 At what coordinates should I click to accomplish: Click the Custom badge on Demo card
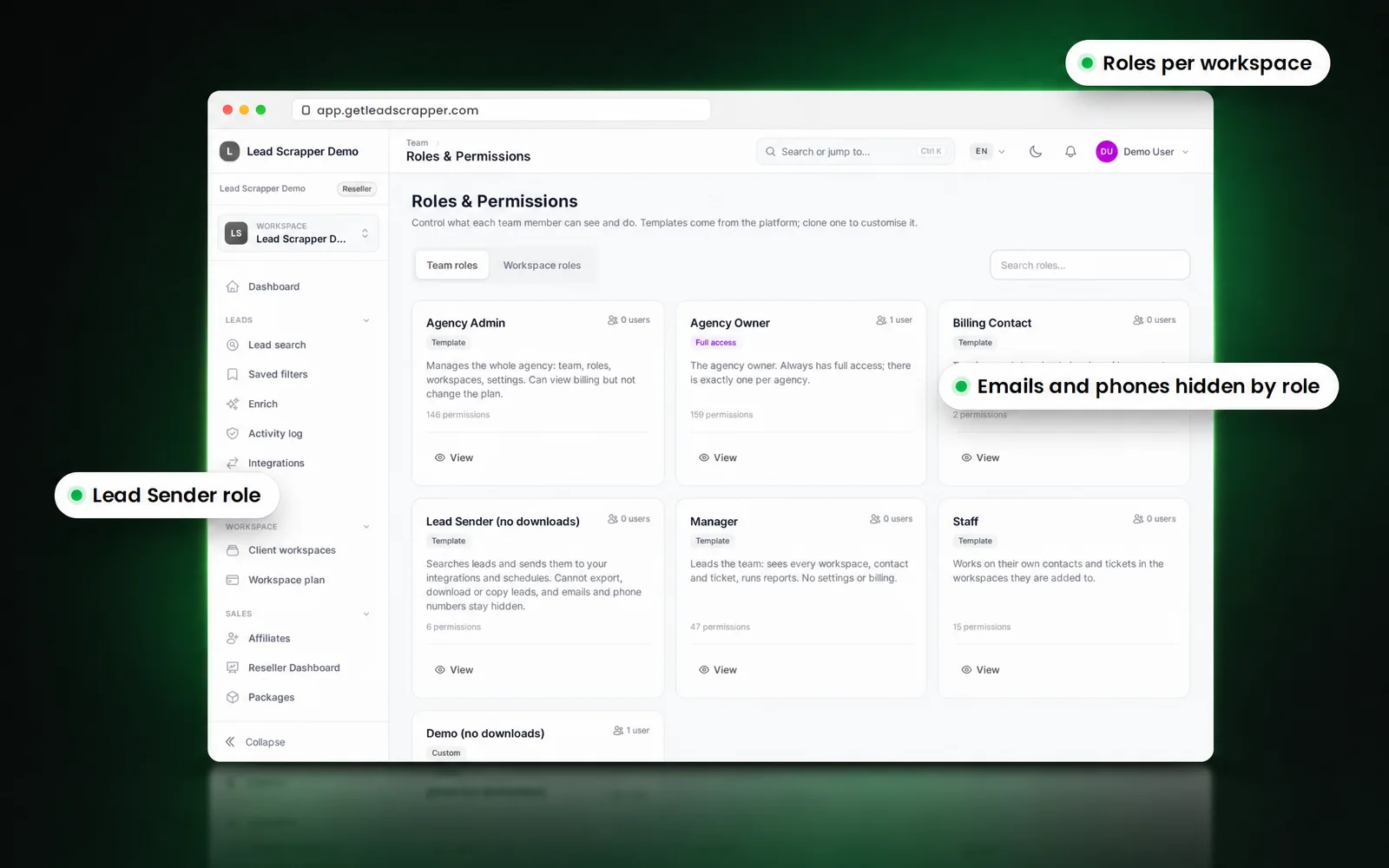point(446,753)
